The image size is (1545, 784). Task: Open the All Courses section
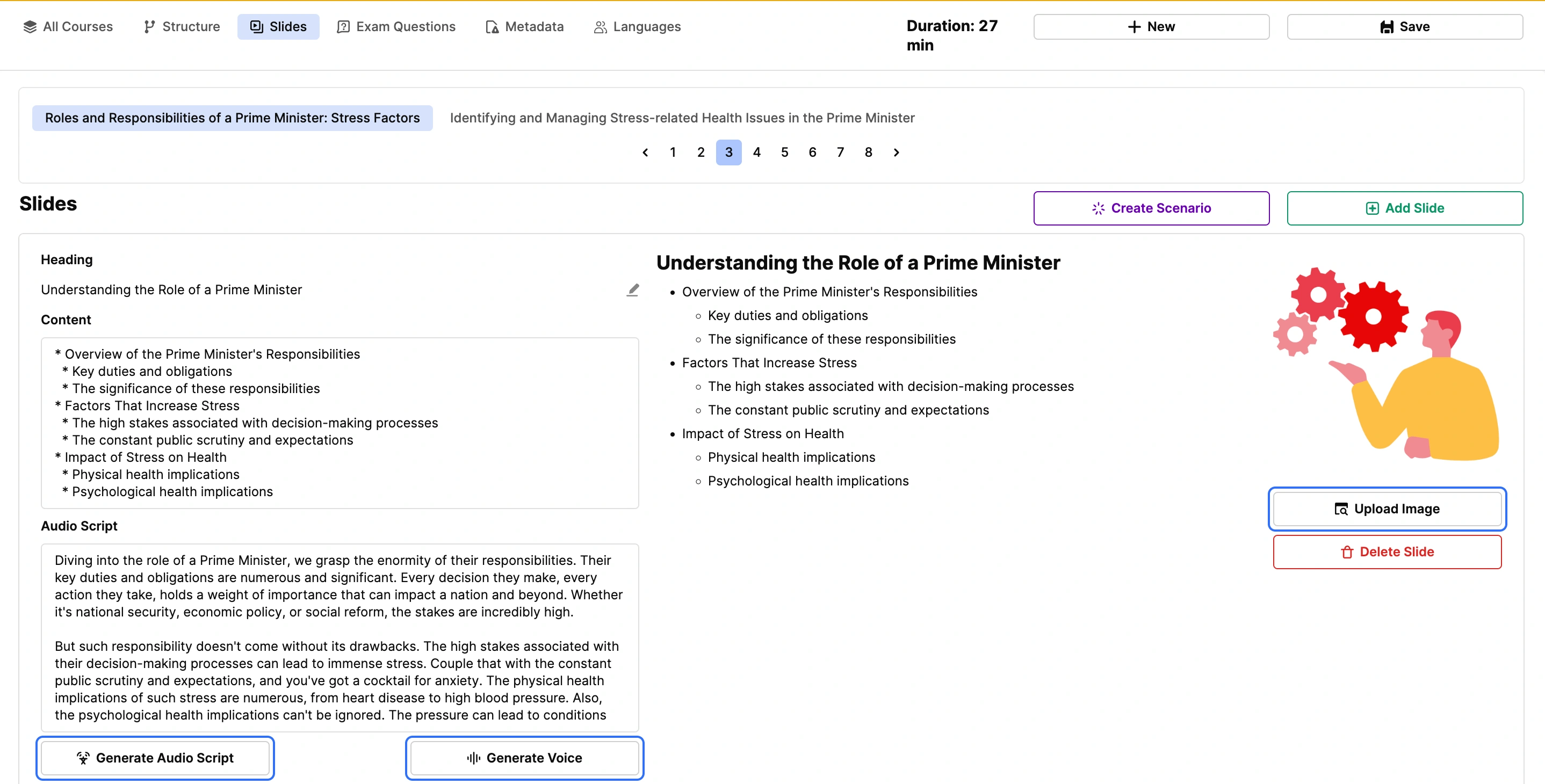(68, 26)
